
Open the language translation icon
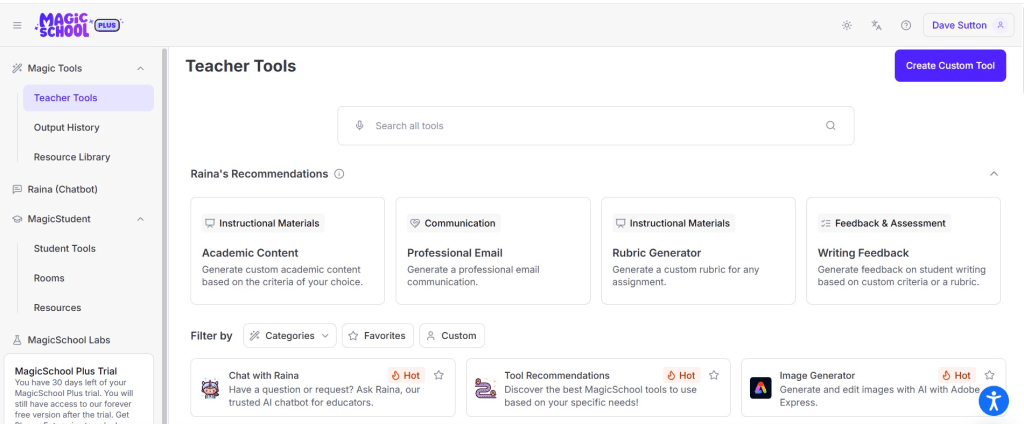(x=877, y=25)
